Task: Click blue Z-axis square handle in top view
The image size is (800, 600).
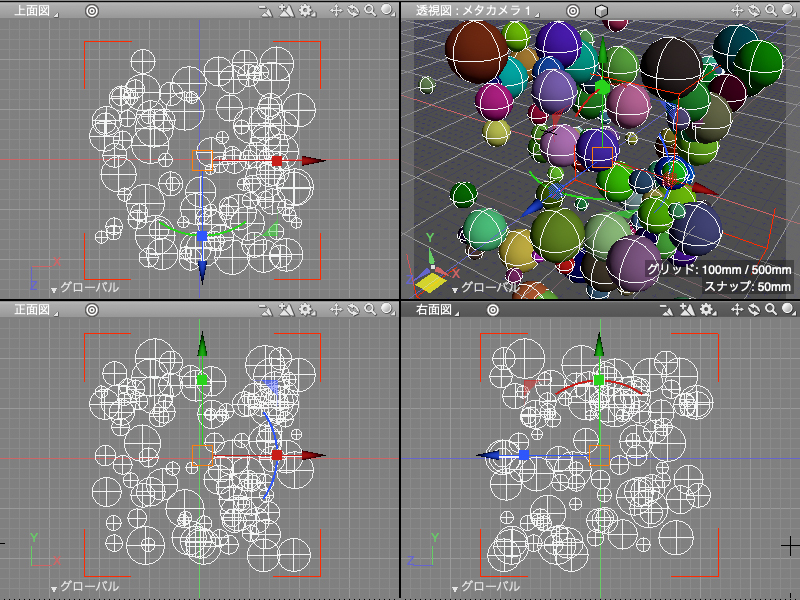Action: [x=202, y=236]
